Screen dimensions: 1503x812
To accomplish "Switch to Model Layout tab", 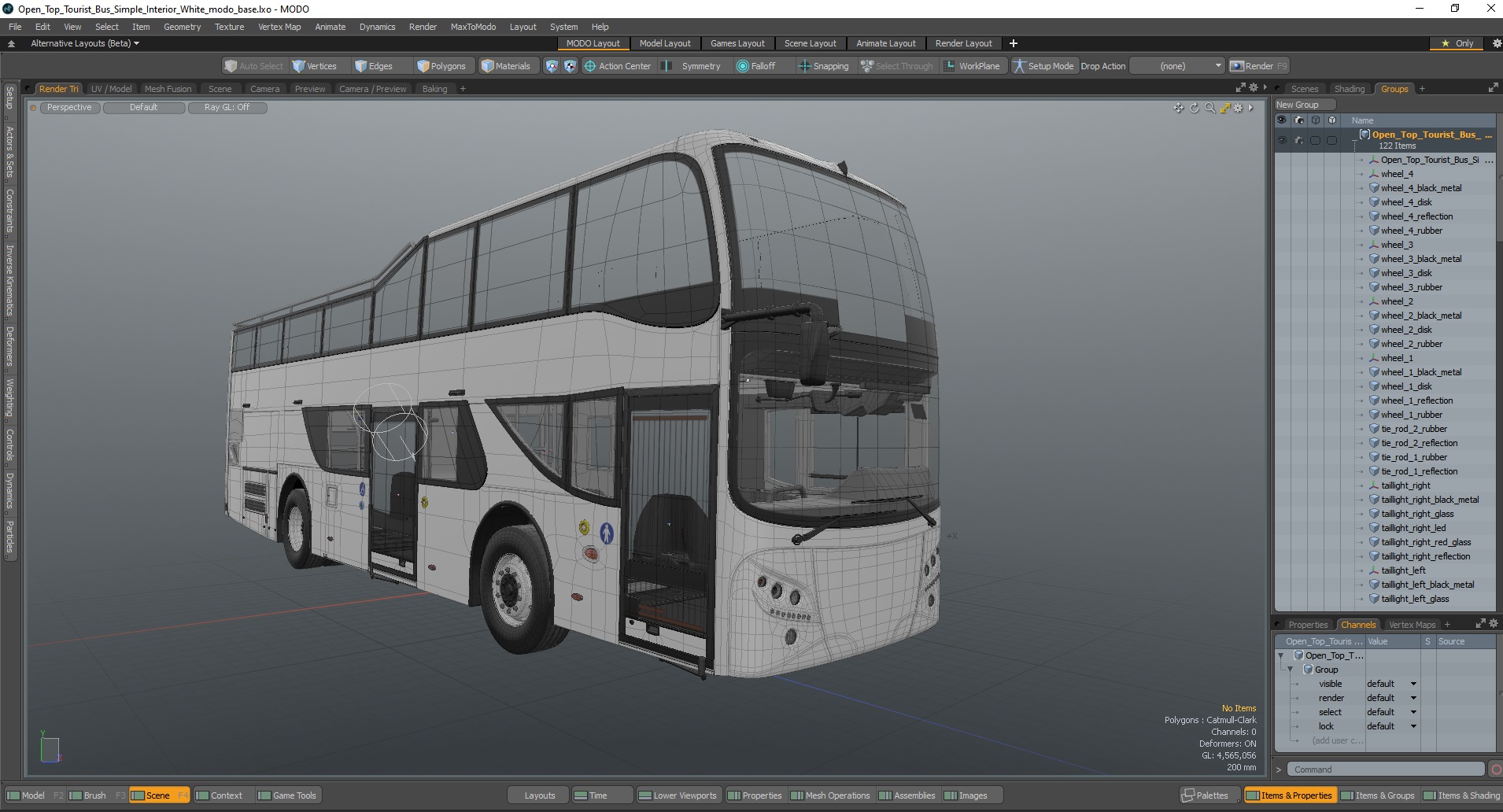I will [665, 43].
